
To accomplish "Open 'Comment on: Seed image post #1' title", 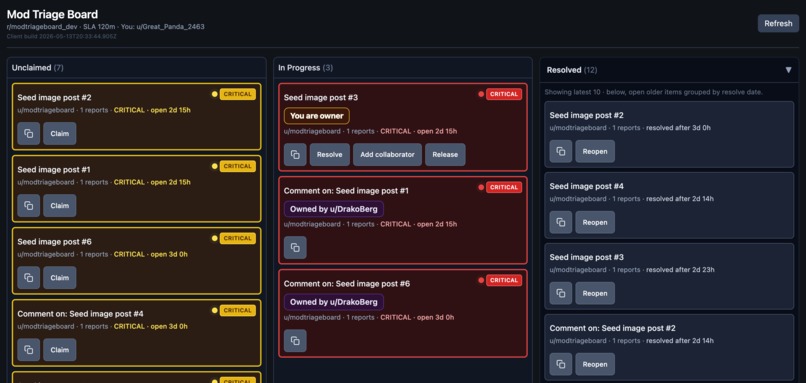I will point(346,191).
